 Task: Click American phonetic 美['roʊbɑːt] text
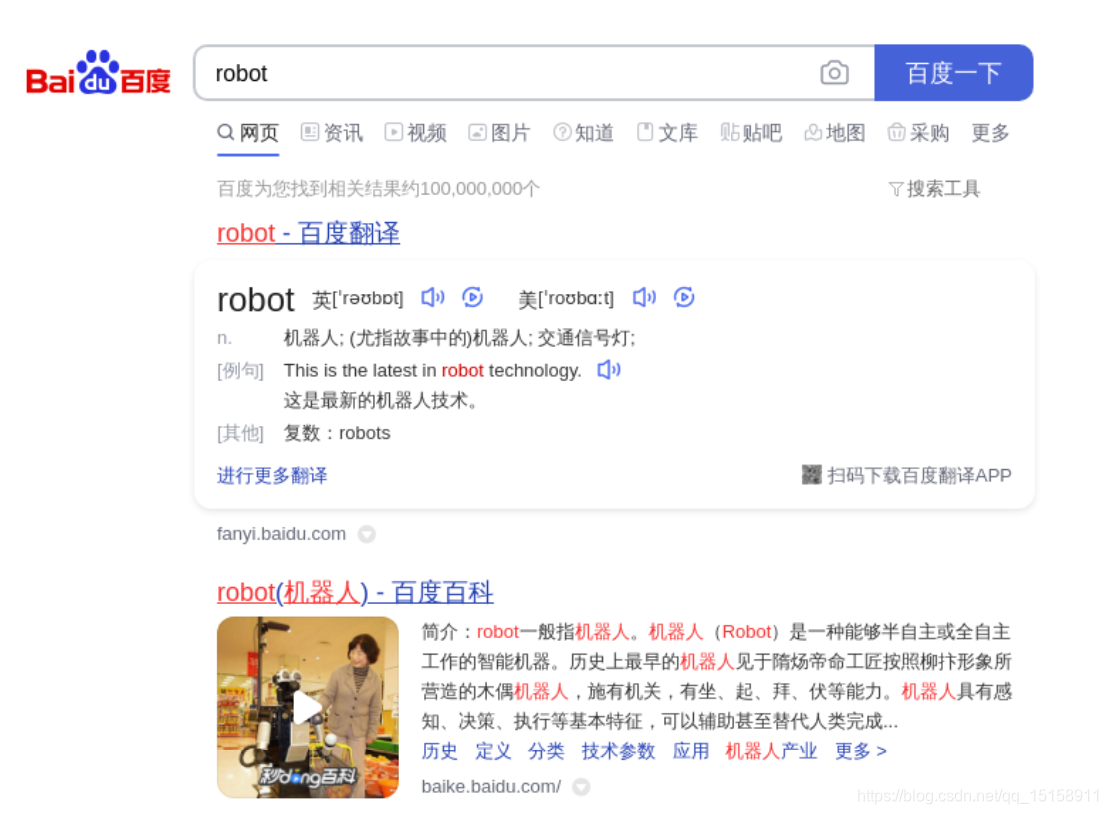click(566, 299)
